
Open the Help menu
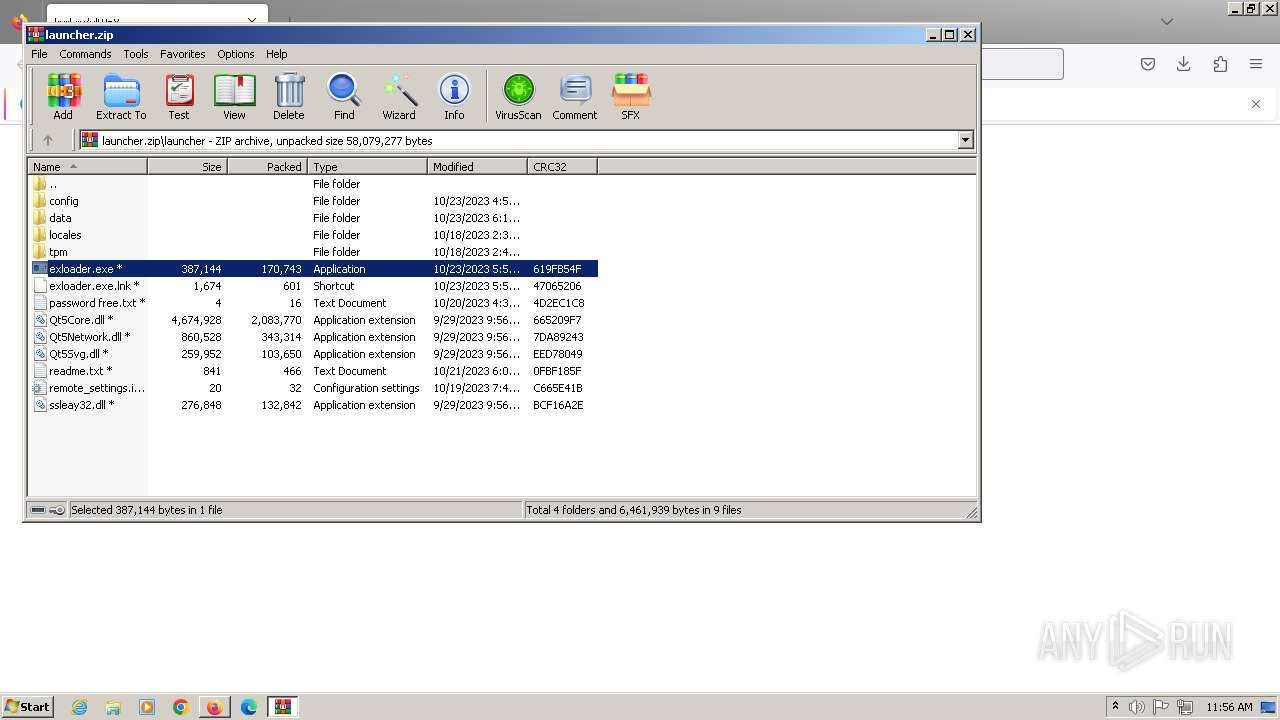click(x=277, y=54)
